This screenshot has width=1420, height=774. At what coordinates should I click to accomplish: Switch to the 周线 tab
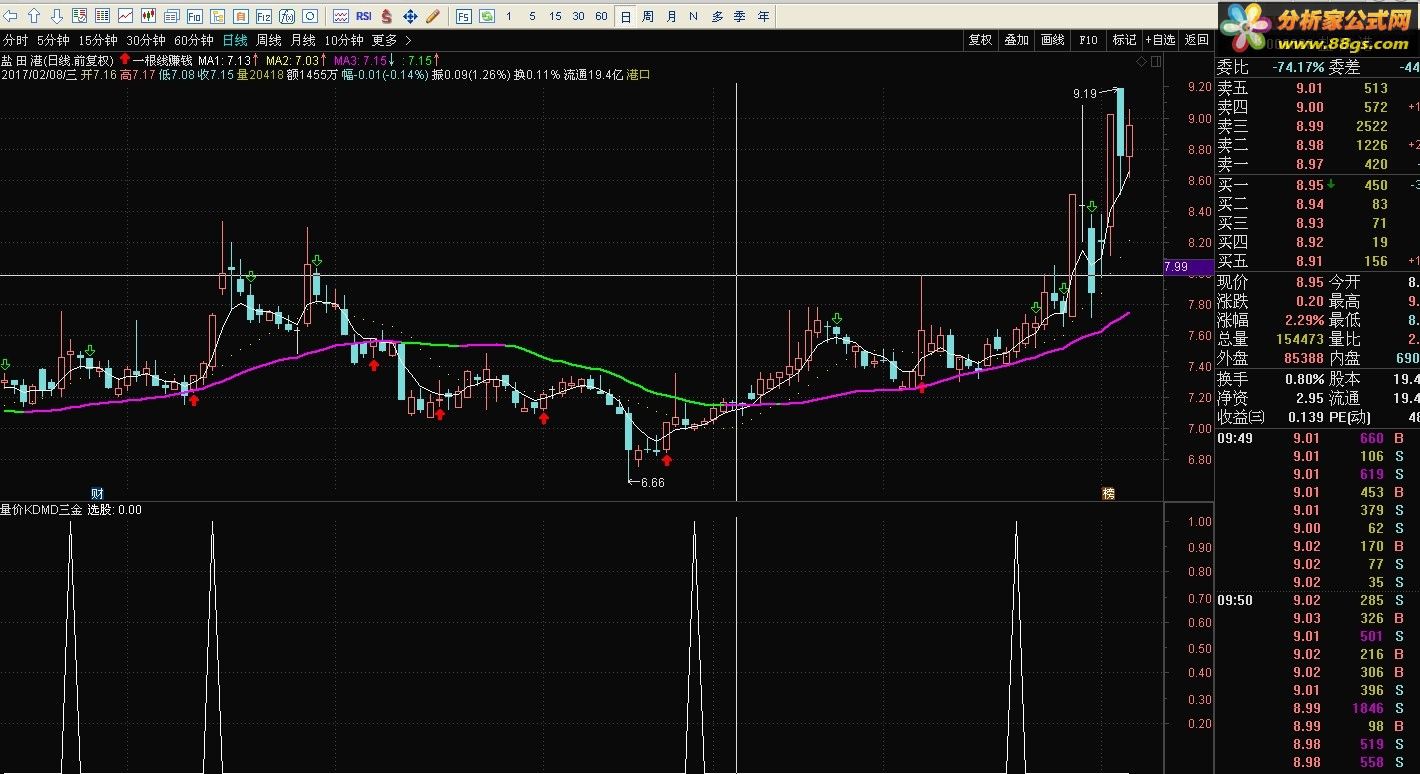(x=269, y=40)
